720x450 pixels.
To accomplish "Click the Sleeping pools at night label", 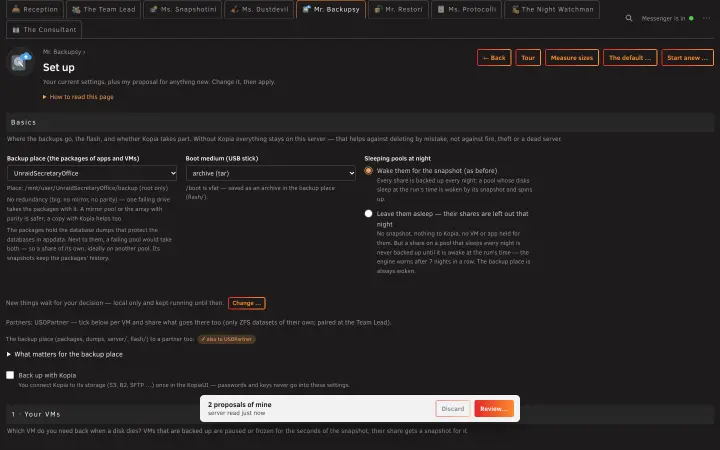I will pyautogui.click(x=398, y=158).
